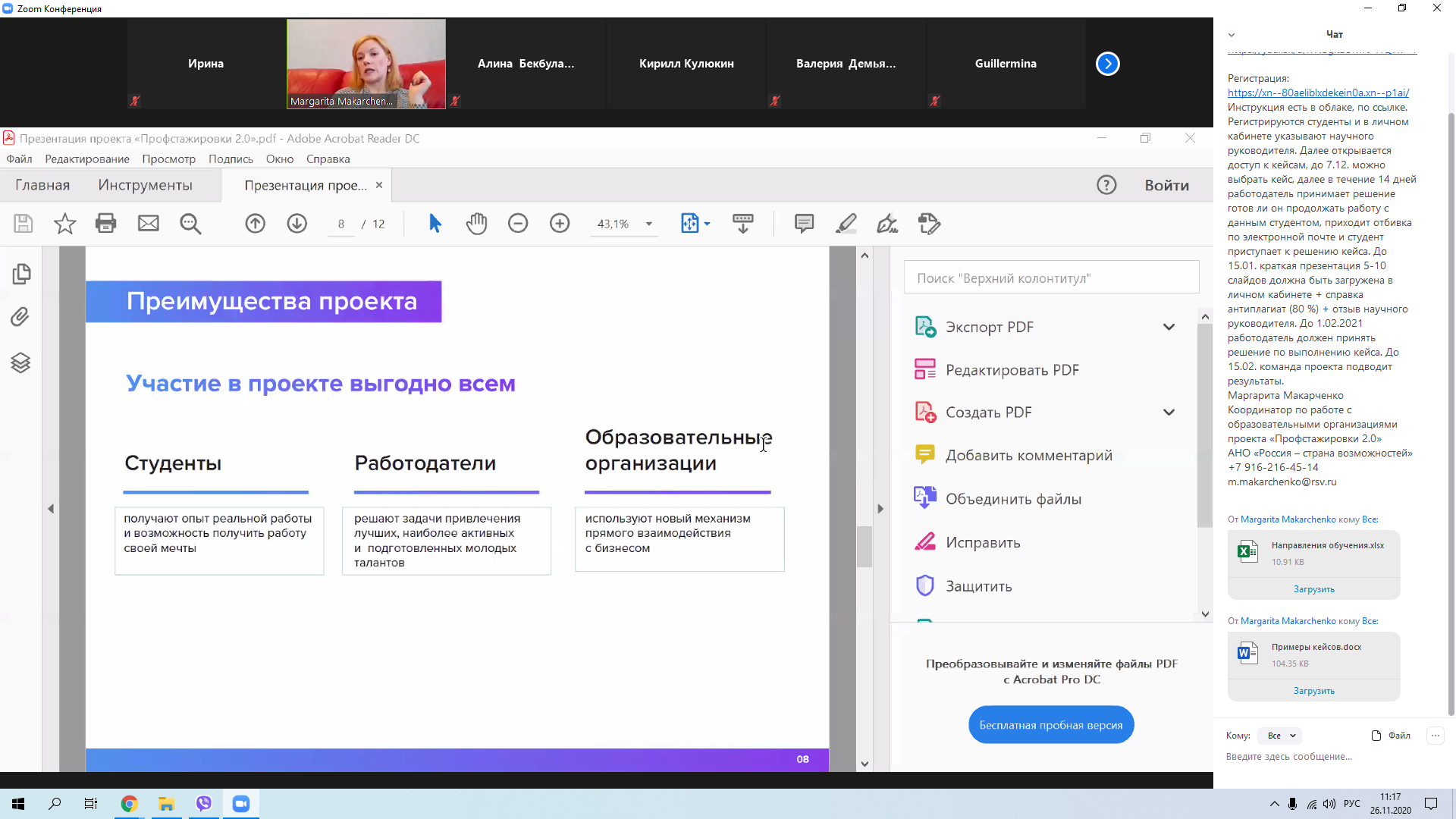This screenshot has width=1456, height=819.
Task: Download Примеры кейсов.docx via Загрузить
Action: click(x=1313, y=691)
